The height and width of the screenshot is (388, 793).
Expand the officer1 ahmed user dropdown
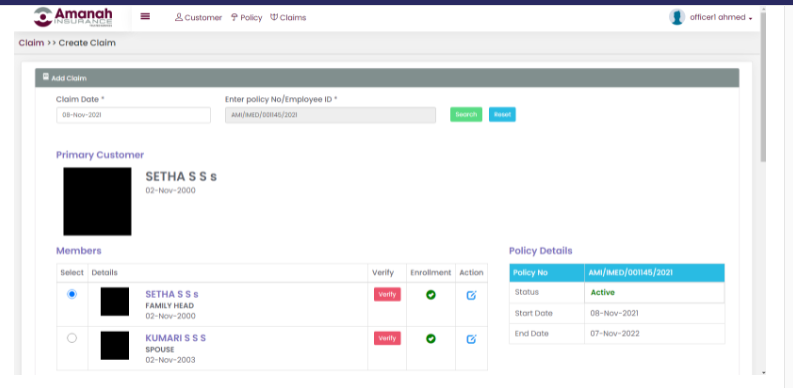click(721, 18)
